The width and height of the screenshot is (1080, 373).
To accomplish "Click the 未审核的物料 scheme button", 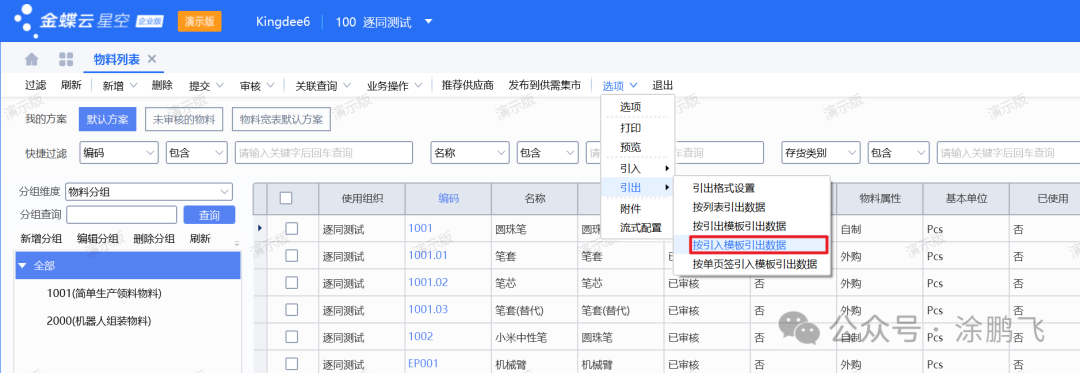I will coord(184,118).
